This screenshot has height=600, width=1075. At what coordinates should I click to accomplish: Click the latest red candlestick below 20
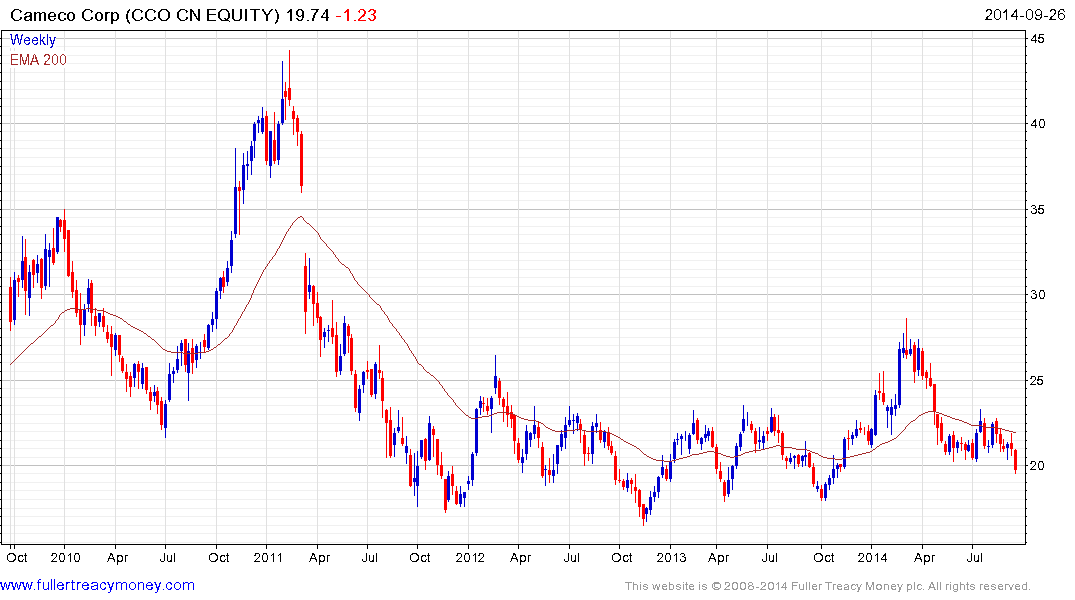pos(1015,460)
